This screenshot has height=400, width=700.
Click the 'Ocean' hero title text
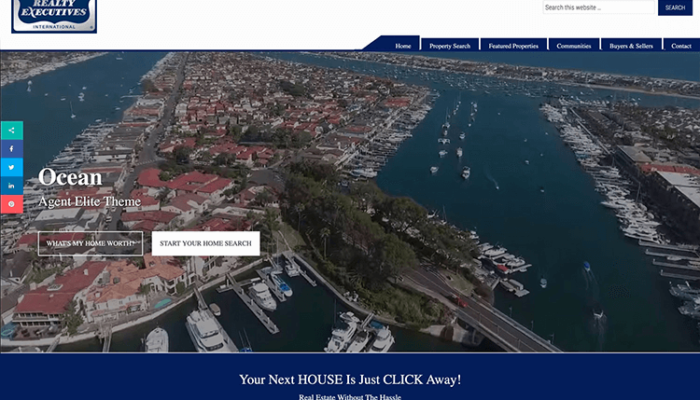[70, 178]
